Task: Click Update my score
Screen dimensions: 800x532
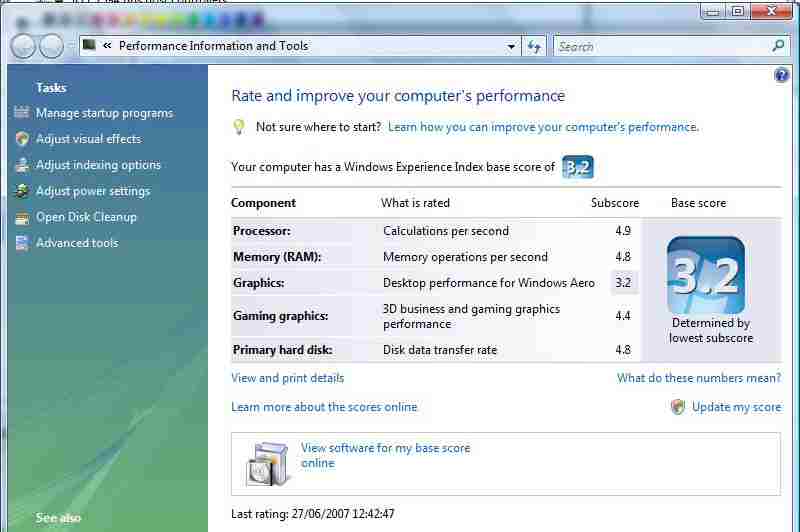Action: 736,407
